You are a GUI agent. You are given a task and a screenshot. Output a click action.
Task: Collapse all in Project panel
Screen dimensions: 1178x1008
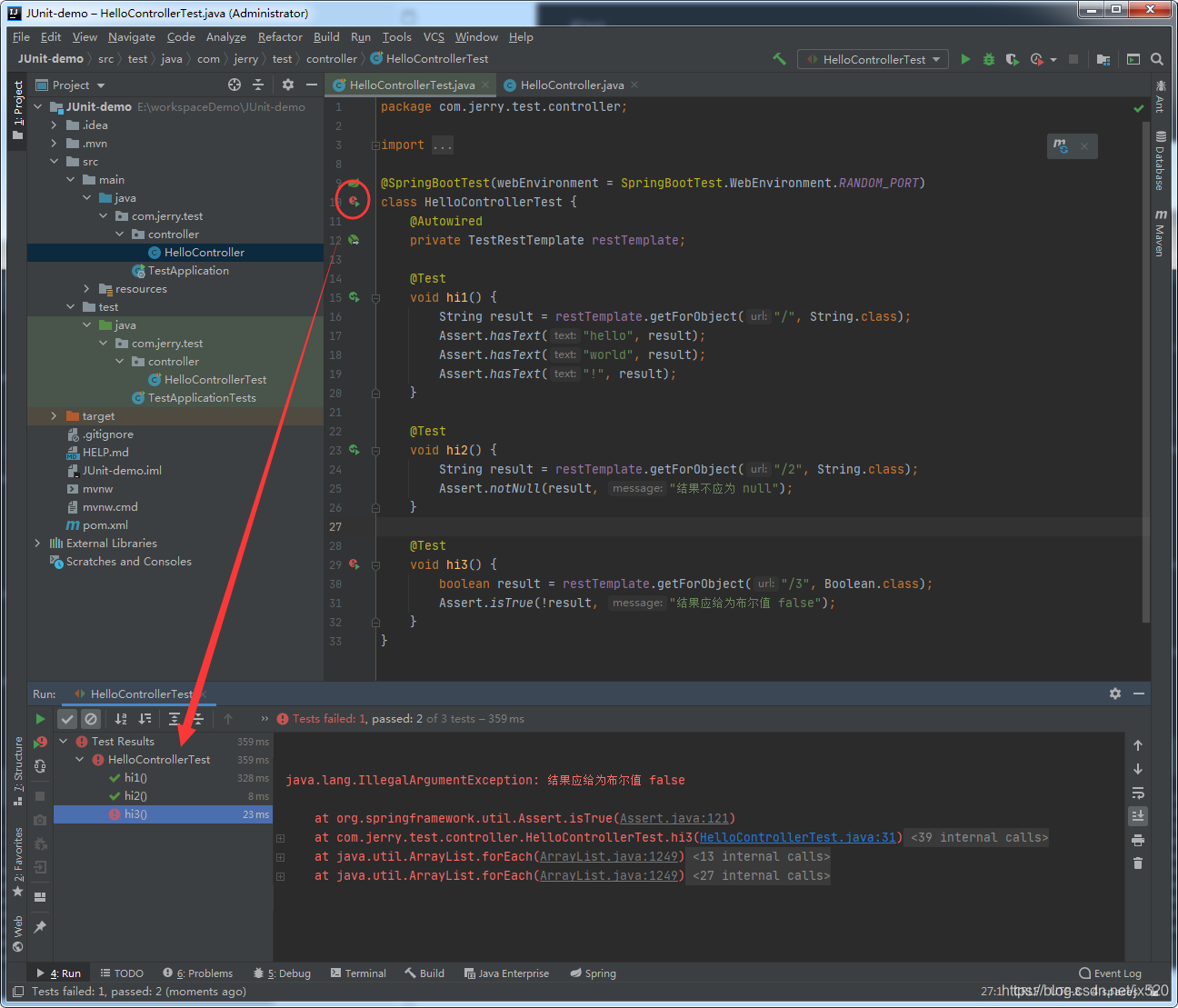(x=258, y=85)
